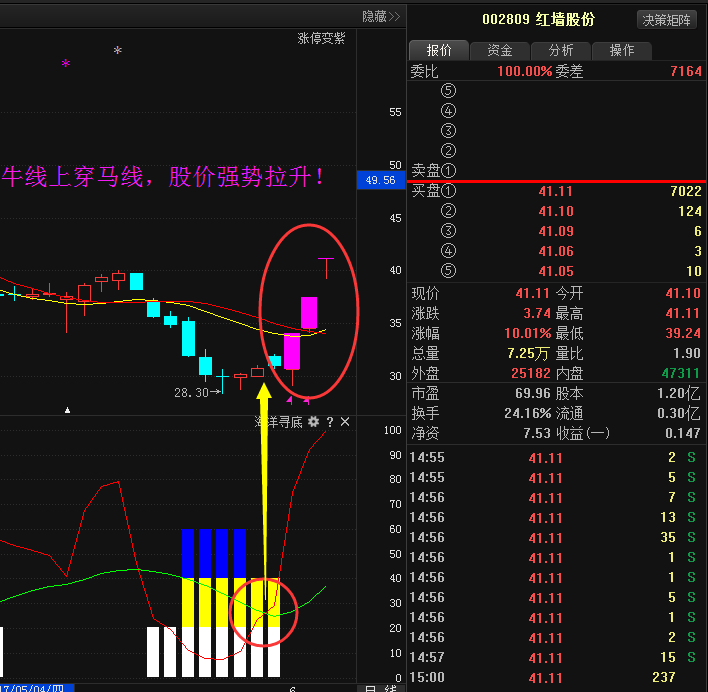
Task: Click the gray asterisk marker on chart
Action: pos(118,51)
